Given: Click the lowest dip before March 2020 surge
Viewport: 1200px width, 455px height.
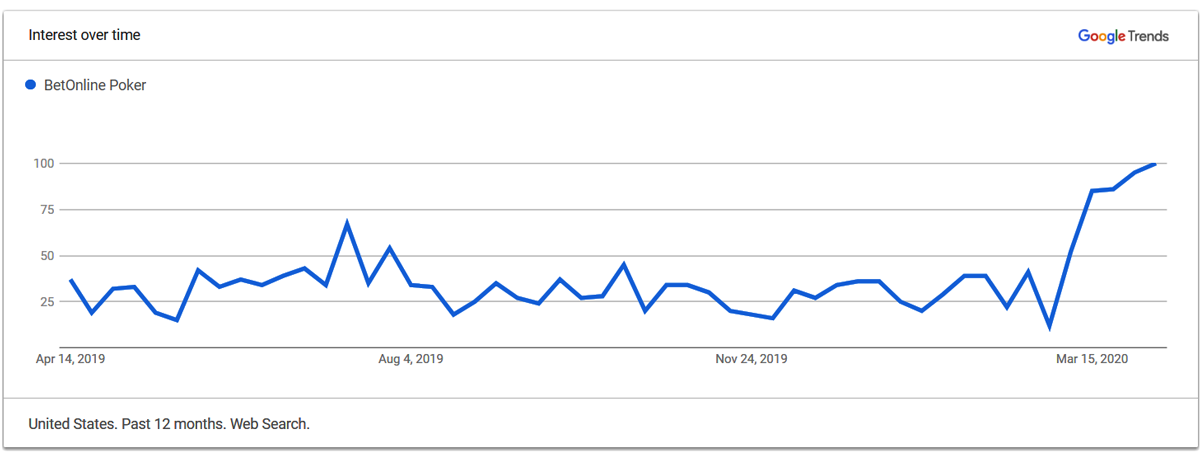Looking at the screenshot, I should 1049,327.
